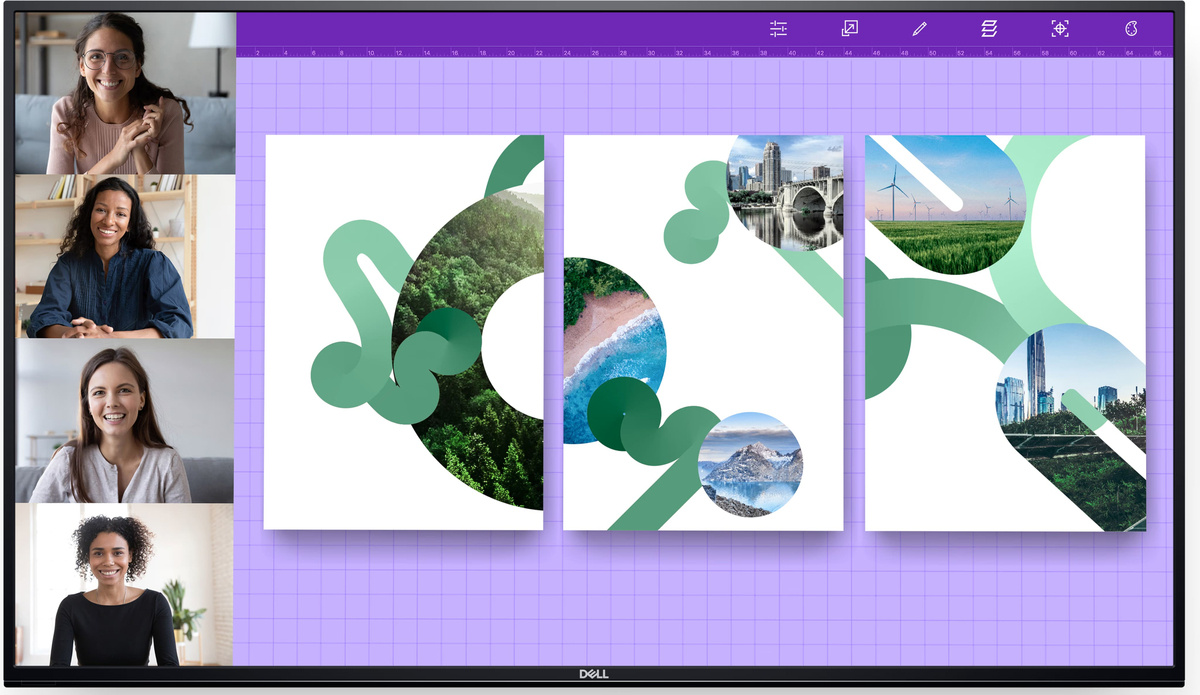Click the city bridge circular photo
This screenshot has width=1200, height=695.
point(785,192)
